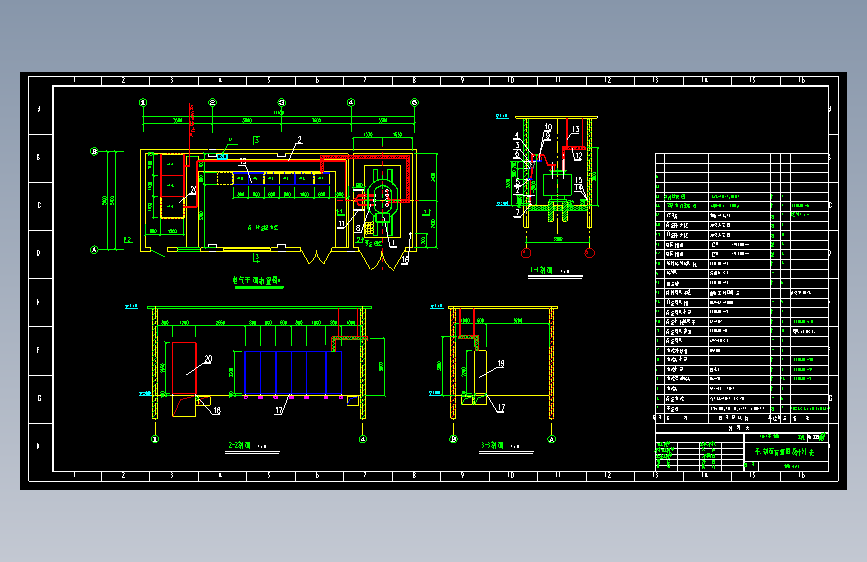Click callout number 2 in the floor plan
Screen dimensions: 867x562
300,140
